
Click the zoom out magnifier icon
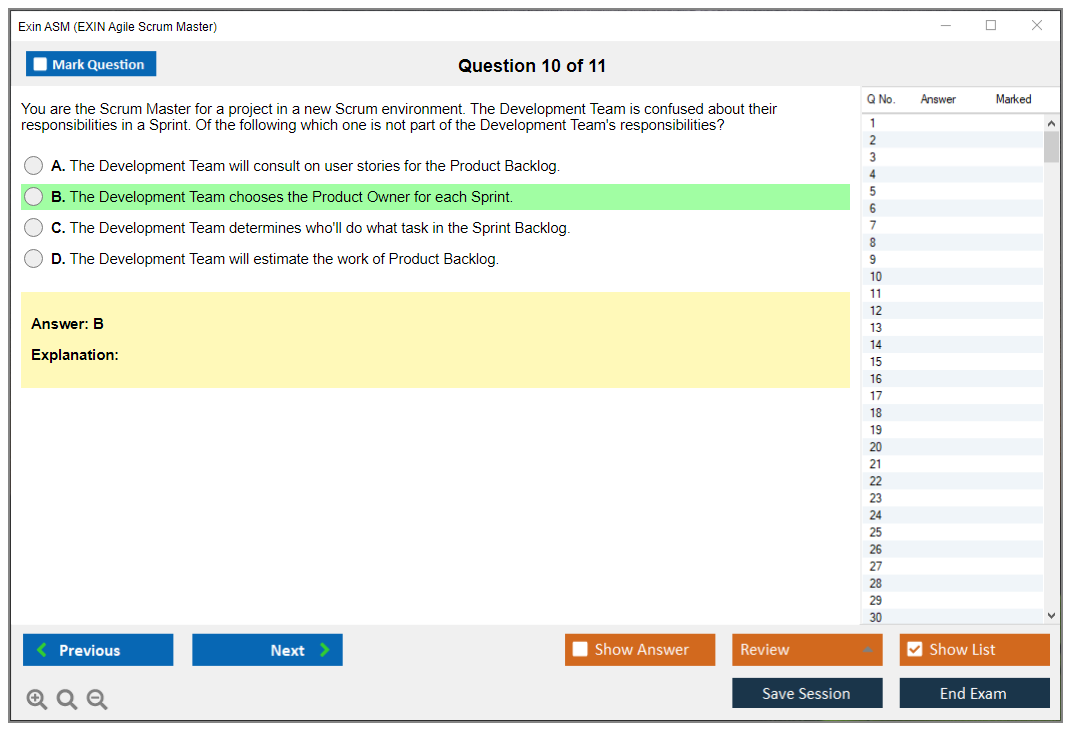97,699
